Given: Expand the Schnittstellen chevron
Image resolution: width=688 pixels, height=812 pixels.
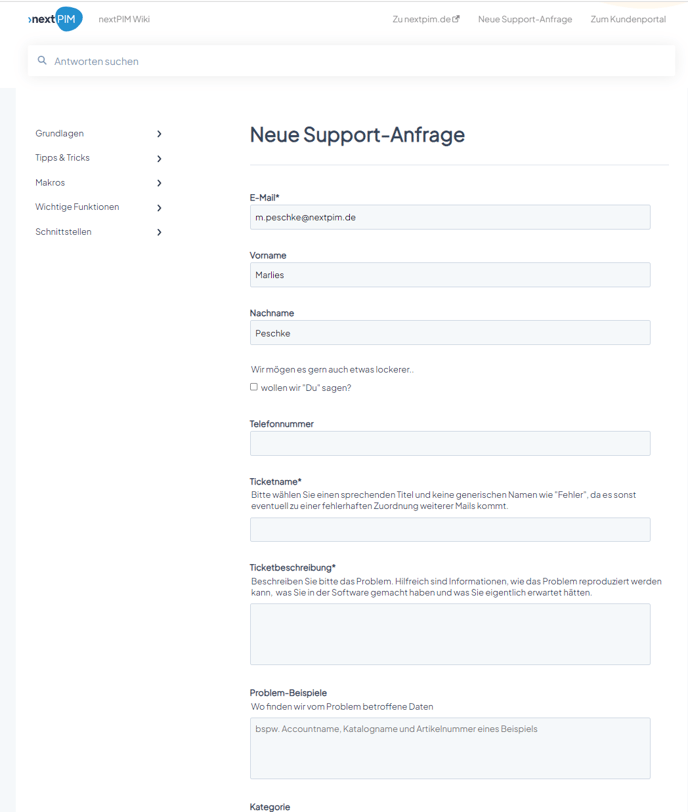Looking at the screenshot, I should (x=159, y=232).
